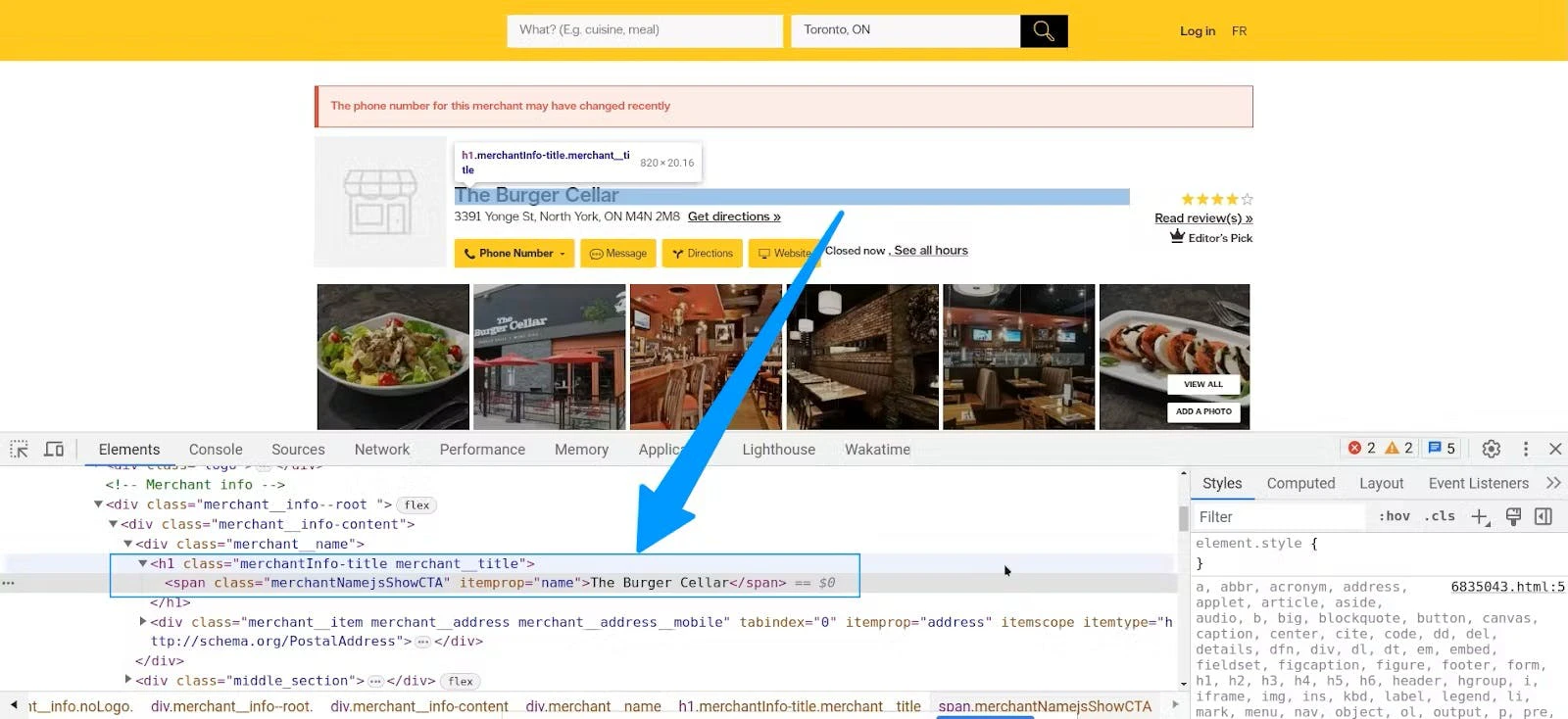
Task: Open the Performance tab
Action: [x=482, y=450]
